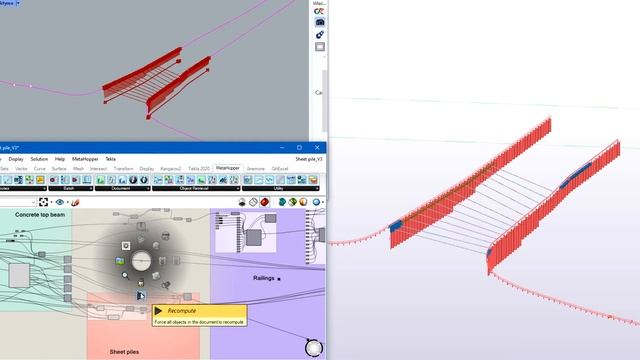This screenshot has width=640, height=360.
Task: Click the red play icon in Batch panel
Action: pos(76,180)
